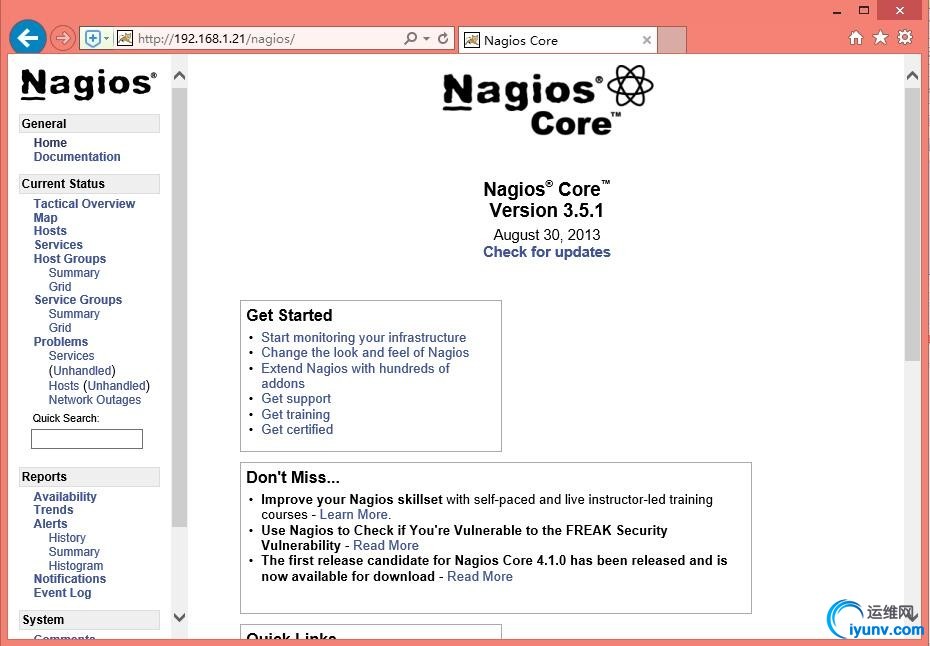Click the Nagios logo in the sidebar
The width and height of the screenshot is (930, 646).
pyautogui.click(x=89, y=84)
